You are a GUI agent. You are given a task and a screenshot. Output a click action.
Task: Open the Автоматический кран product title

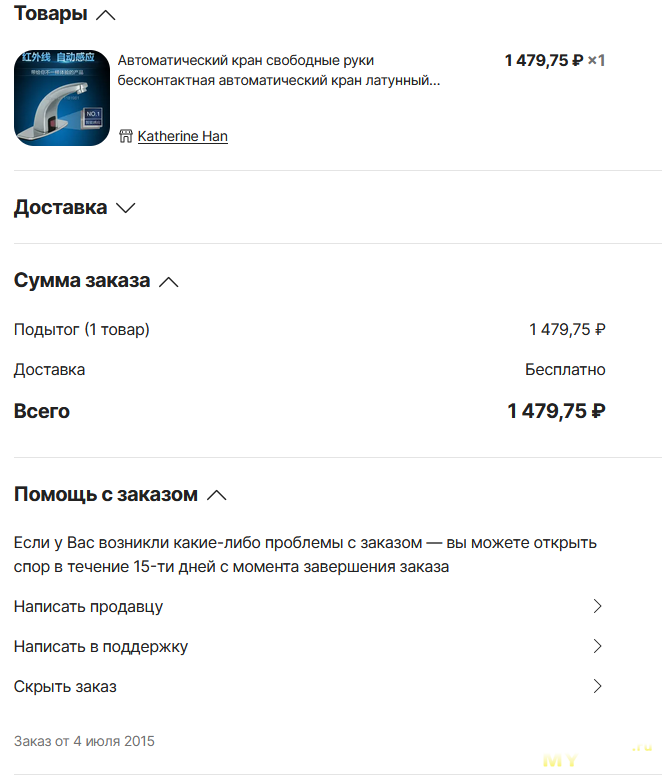(278, 70)
